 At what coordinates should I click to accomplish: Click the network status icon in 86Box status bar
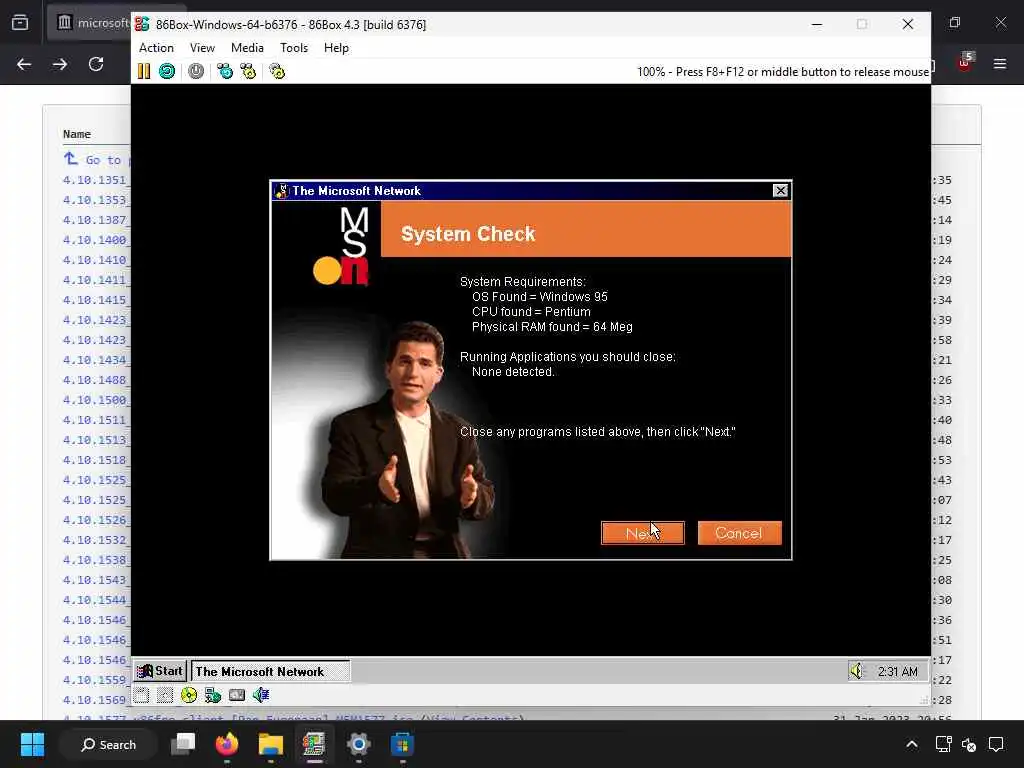point(213,695)
